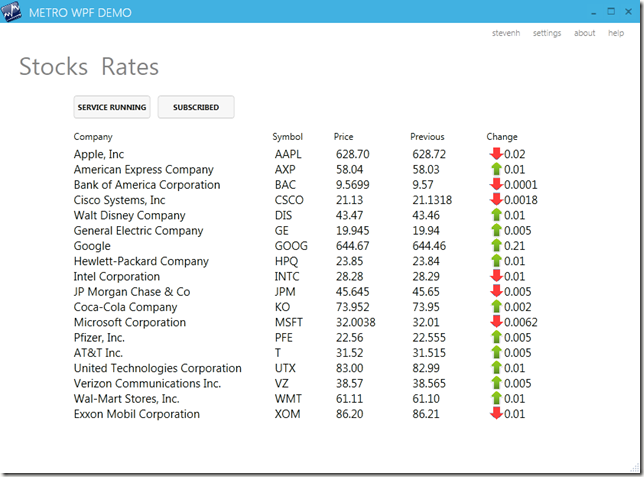Click the green up arrow for Pfizer
The image size is (644, 477).
497,337
